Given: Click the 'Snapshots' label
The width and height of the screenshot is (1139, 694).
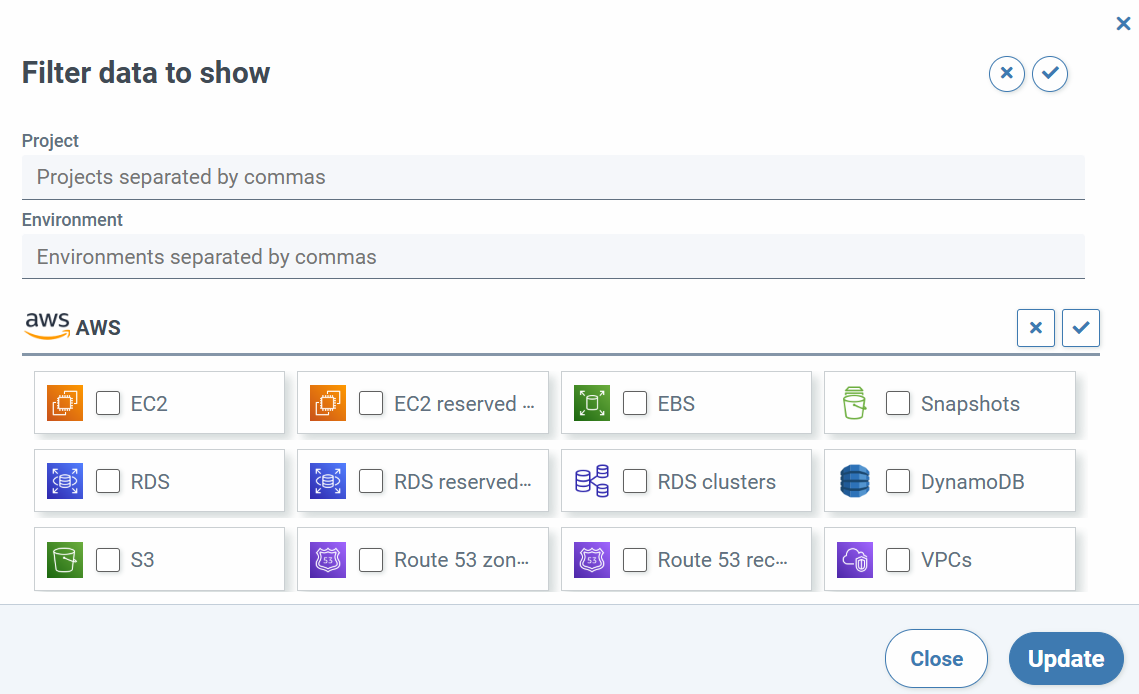Looking at the screenshot, I should click(x=970, y=404).
